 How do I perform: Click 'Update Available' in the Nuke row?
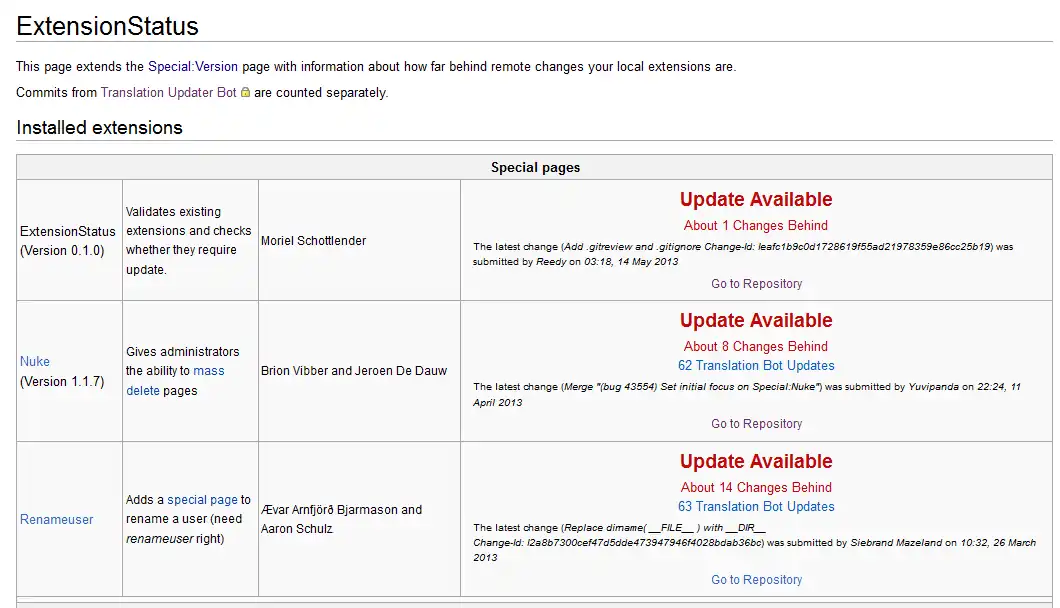[756, 321]
